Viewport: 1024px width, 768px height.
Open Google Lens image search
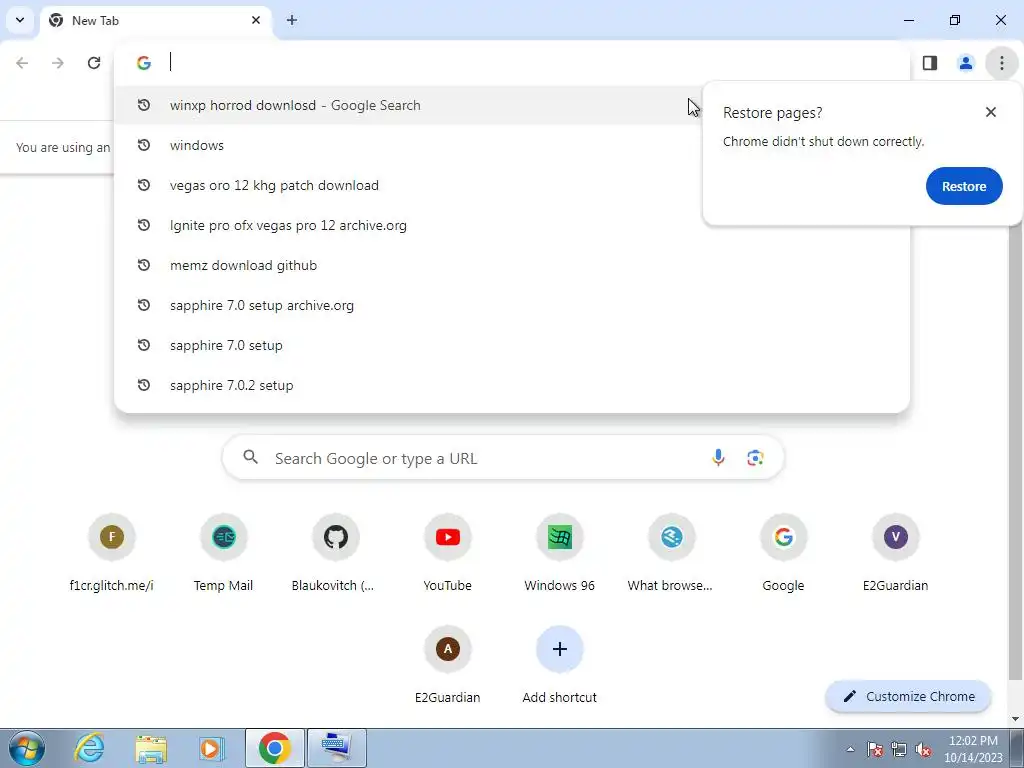click(x=755, y=458)
